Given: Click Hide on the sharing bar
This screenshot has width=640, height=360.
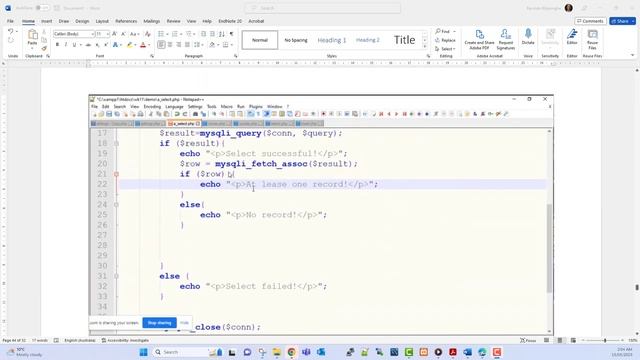Looking at the screenshot, I should pos(184,323).
